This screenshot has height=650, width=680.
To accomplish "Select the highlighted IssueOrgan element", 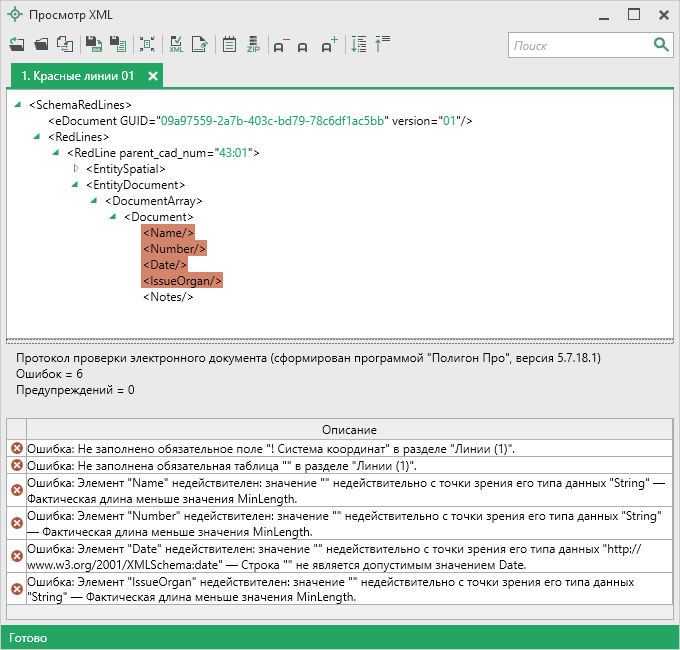I will (182, 281).
